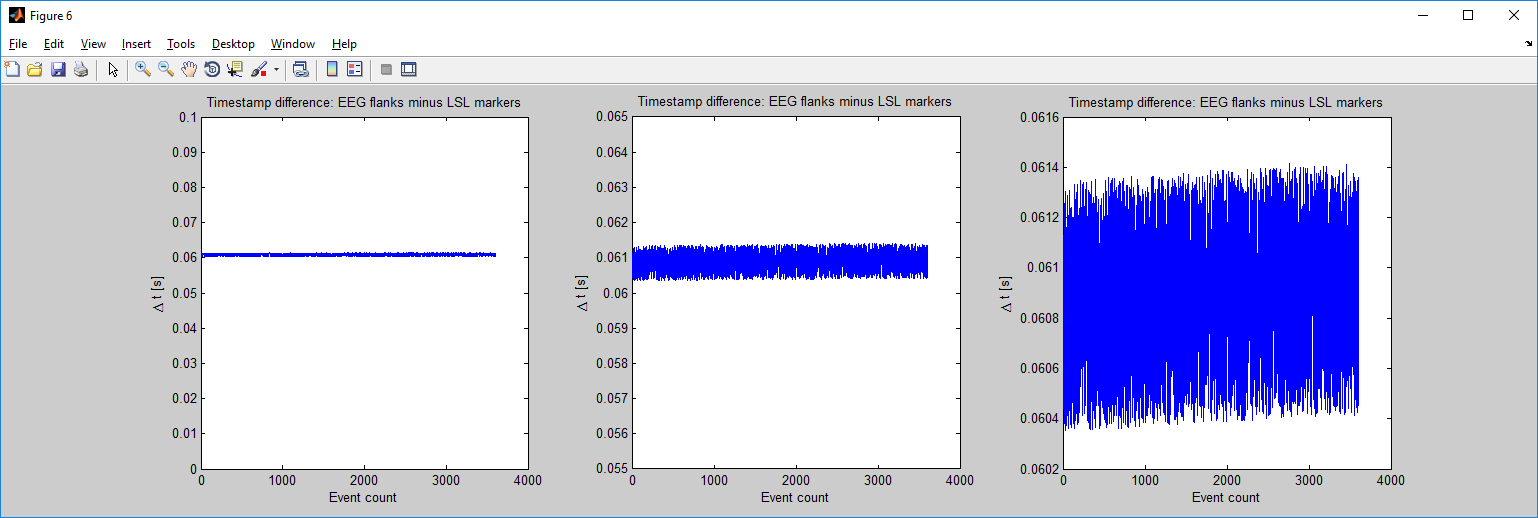
Task: Activate the Data Cursor tool
Action: (x=235, y=69)
